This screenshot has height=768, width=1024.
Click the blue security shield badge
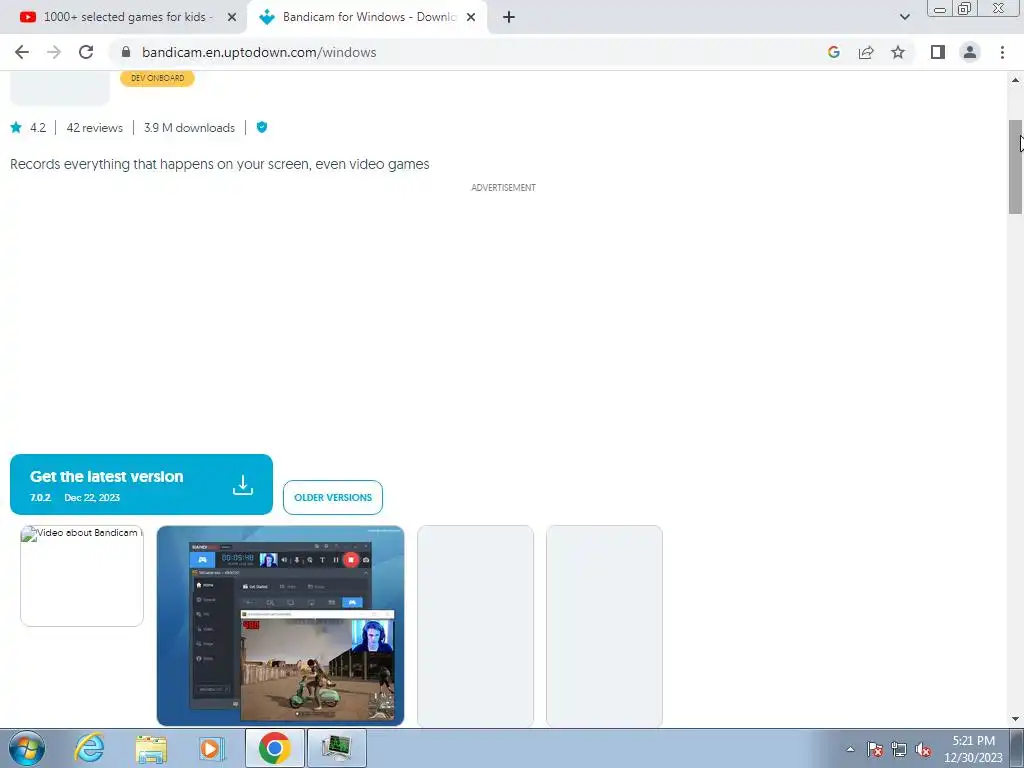click(262, 127)
